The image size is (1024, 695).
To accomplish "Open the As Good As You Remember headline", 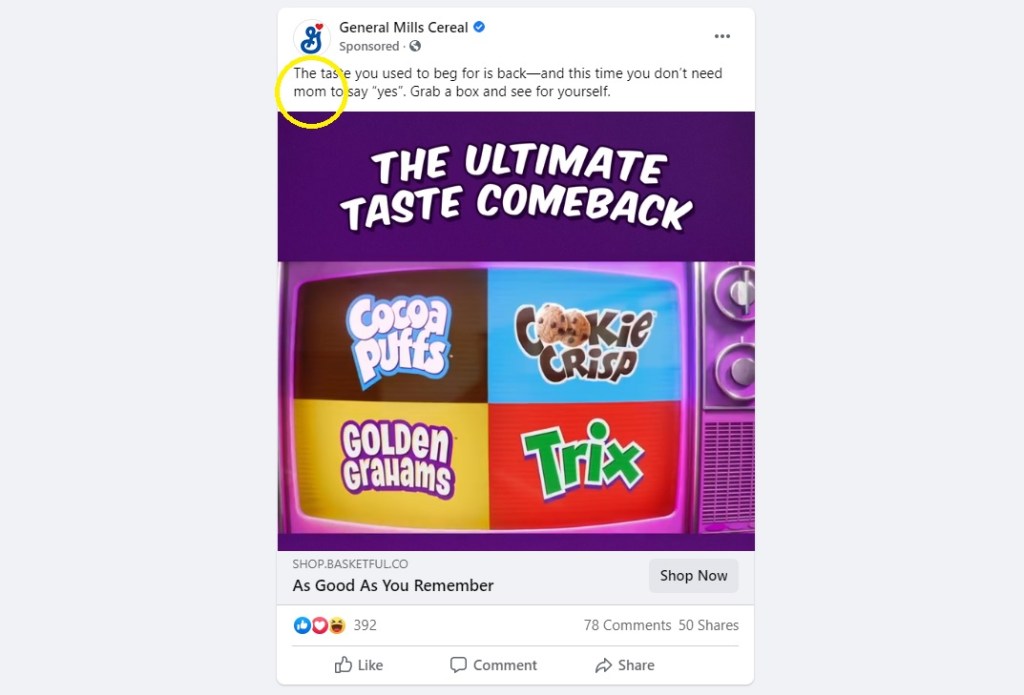I will pos(392,585).
